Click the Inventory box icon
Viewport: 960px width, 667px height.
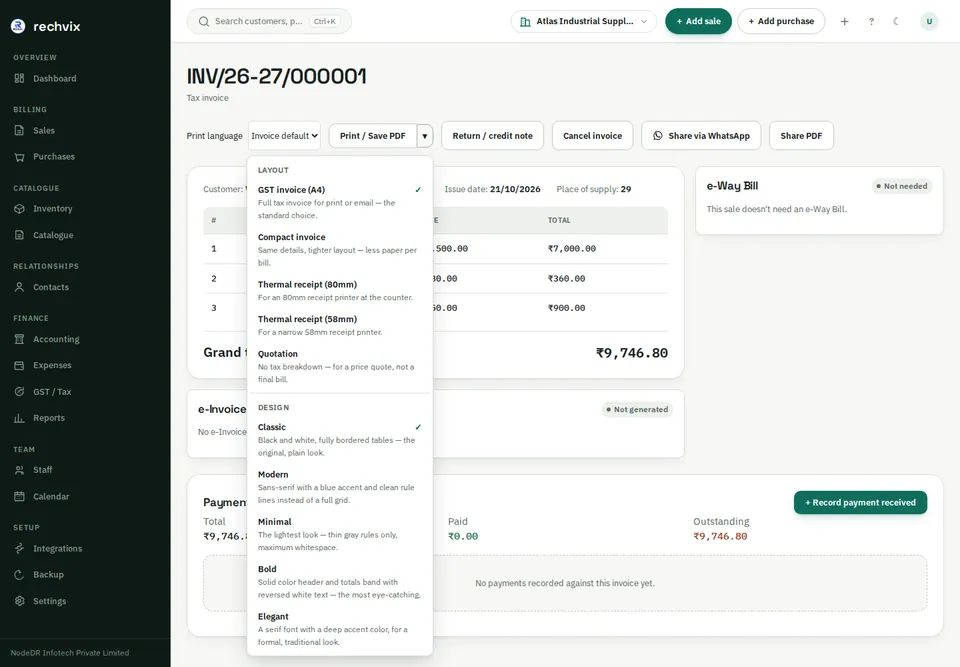(x=19, y=209)
